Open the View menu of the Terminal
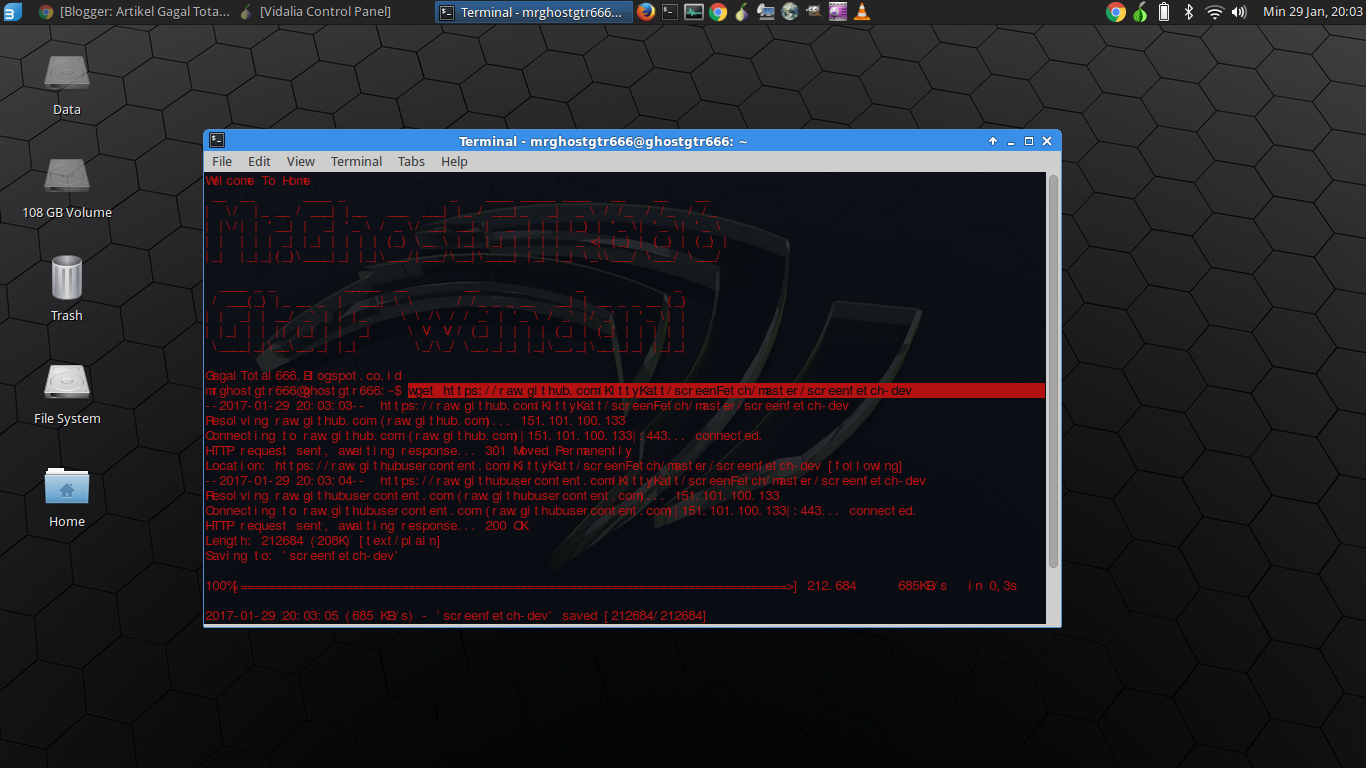Viewport: 1366px width, 768px height. 300,161
